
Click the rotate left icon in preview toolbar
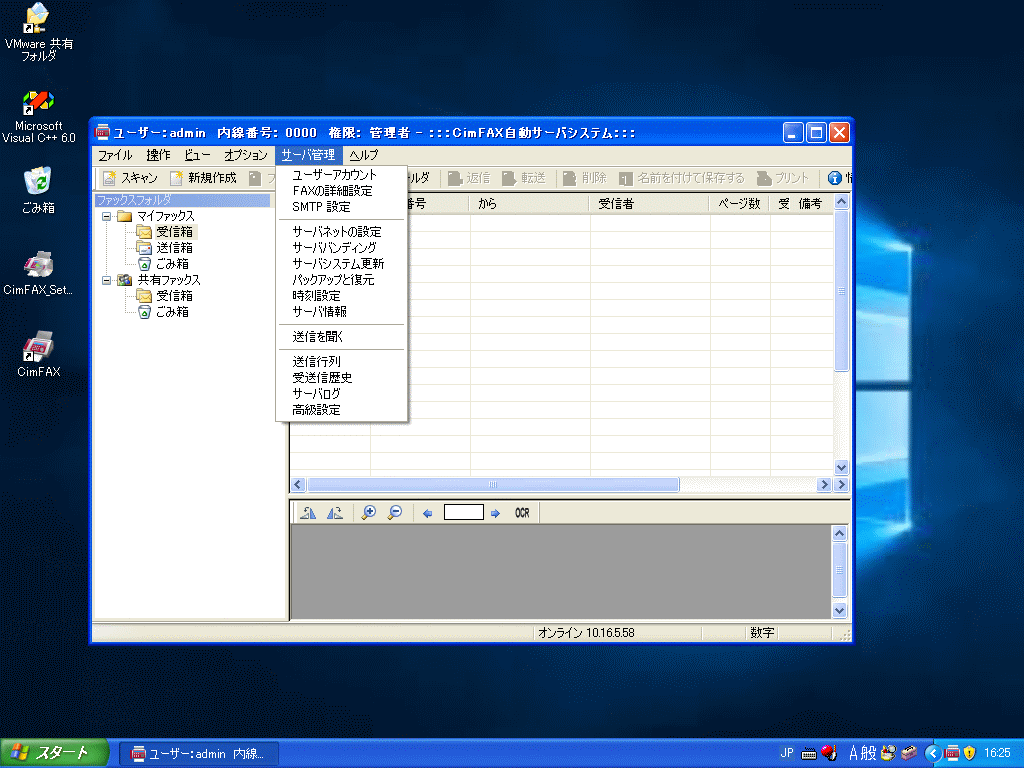point(308,513)
